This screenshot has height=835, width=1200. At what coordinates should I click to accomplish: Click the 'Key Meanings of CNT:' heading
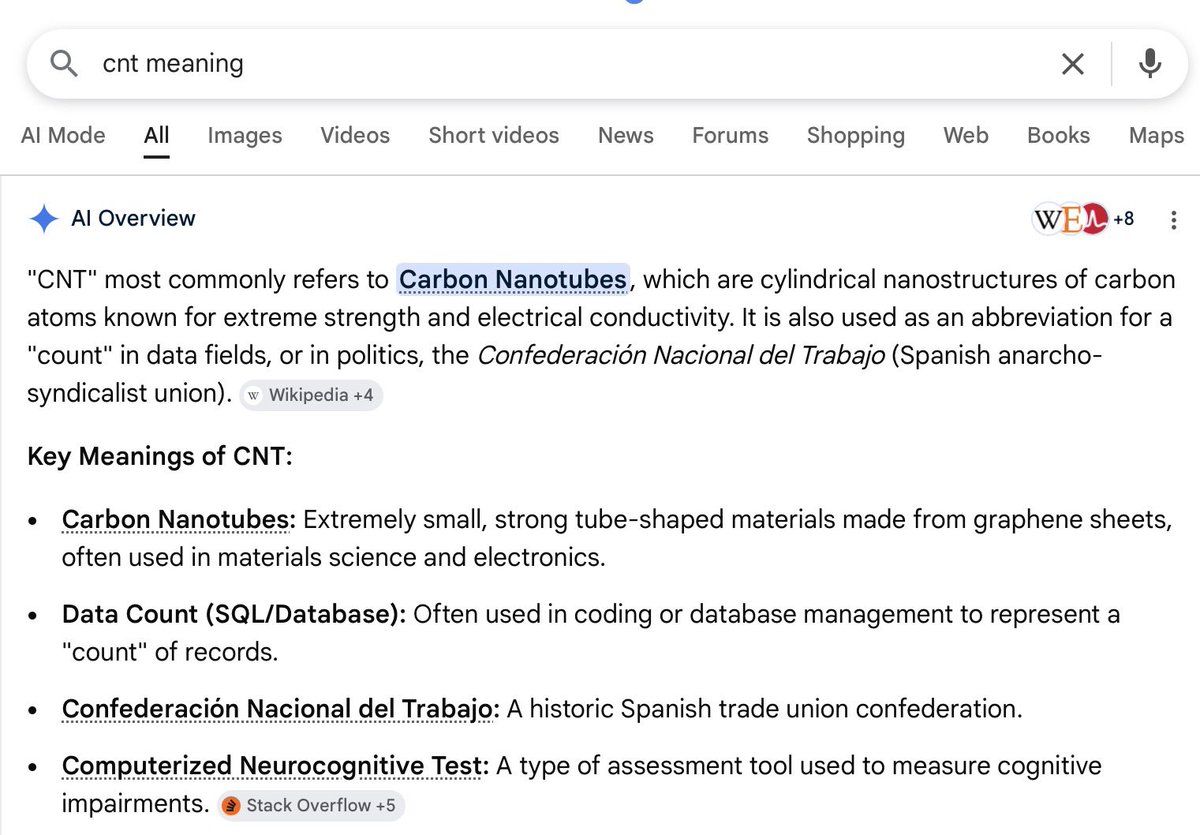pyautogui.click(x=159, y=457)
